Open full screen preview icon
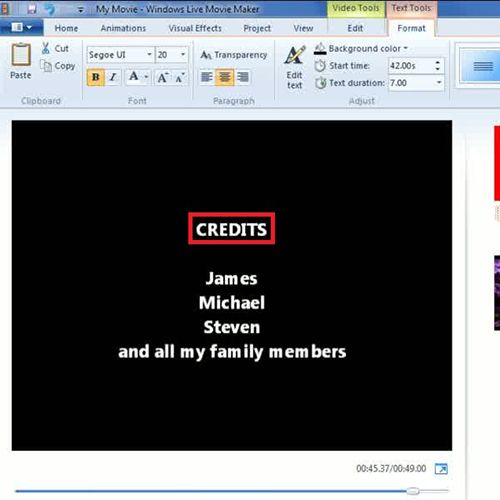The height and width of the screenshot is (500, 500). pos(441,469)
